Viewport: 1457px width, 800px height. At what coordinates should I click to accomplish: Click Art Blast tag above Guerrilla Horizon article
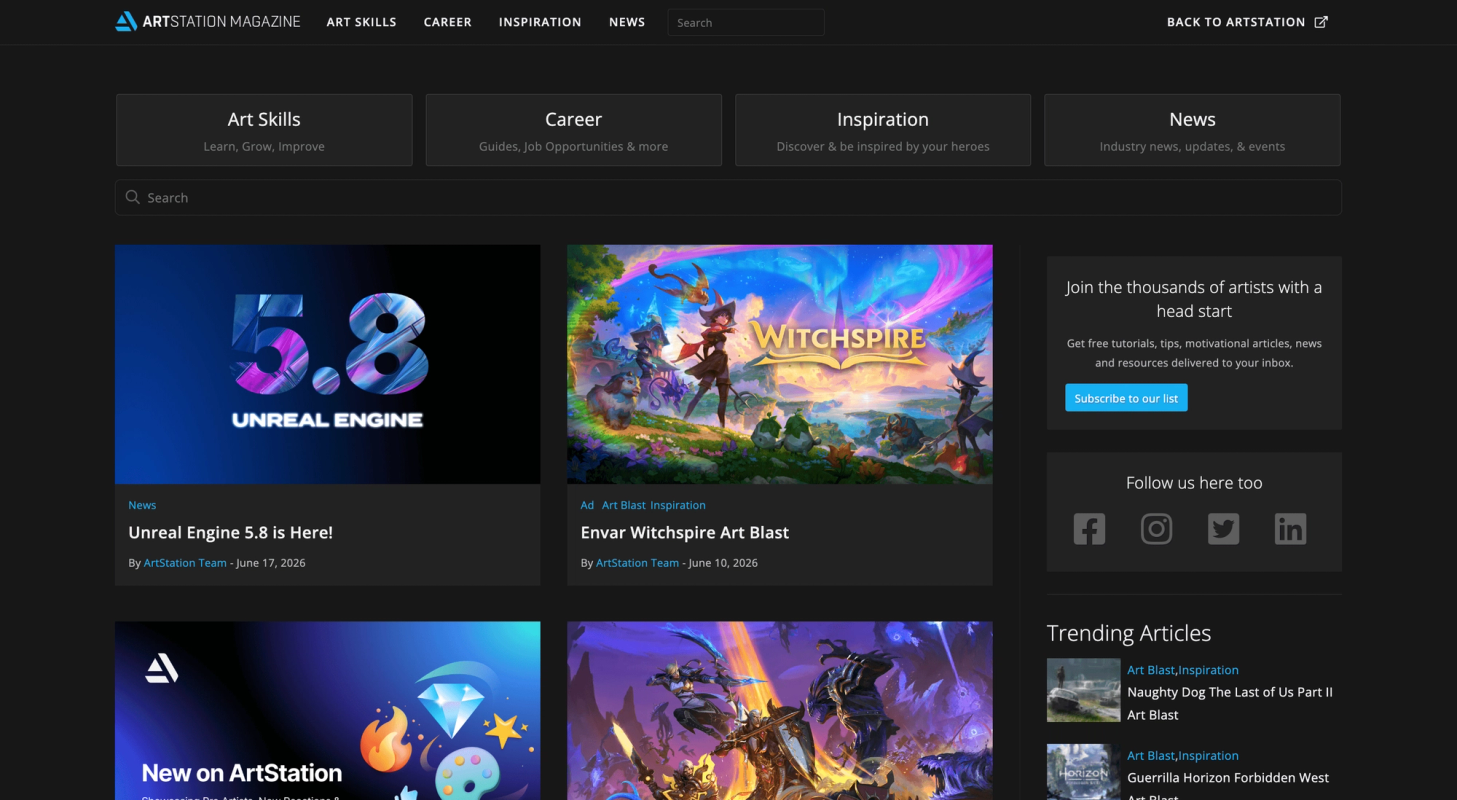1151,756
